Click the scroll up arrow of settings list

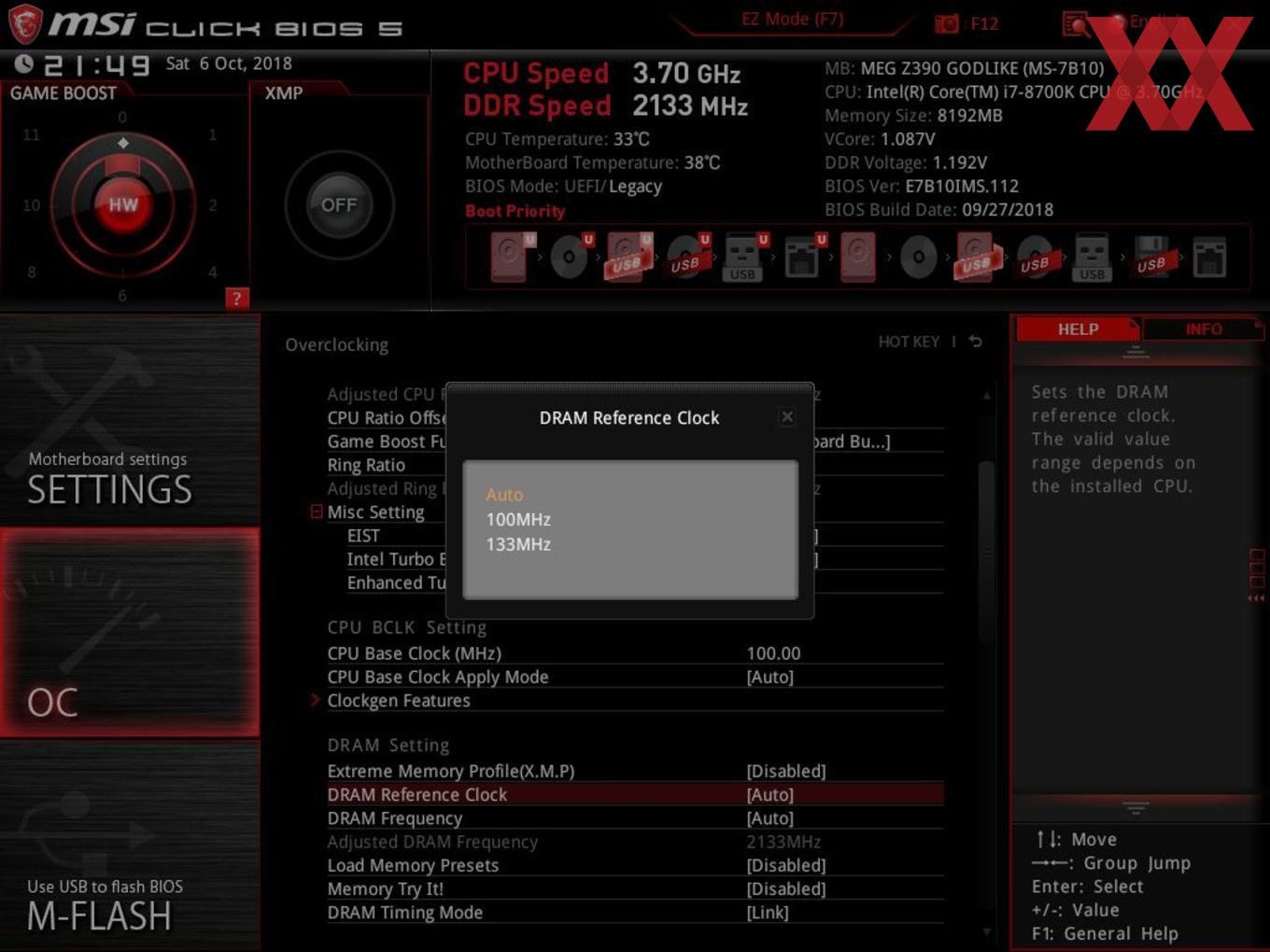[x=986, y=396]
